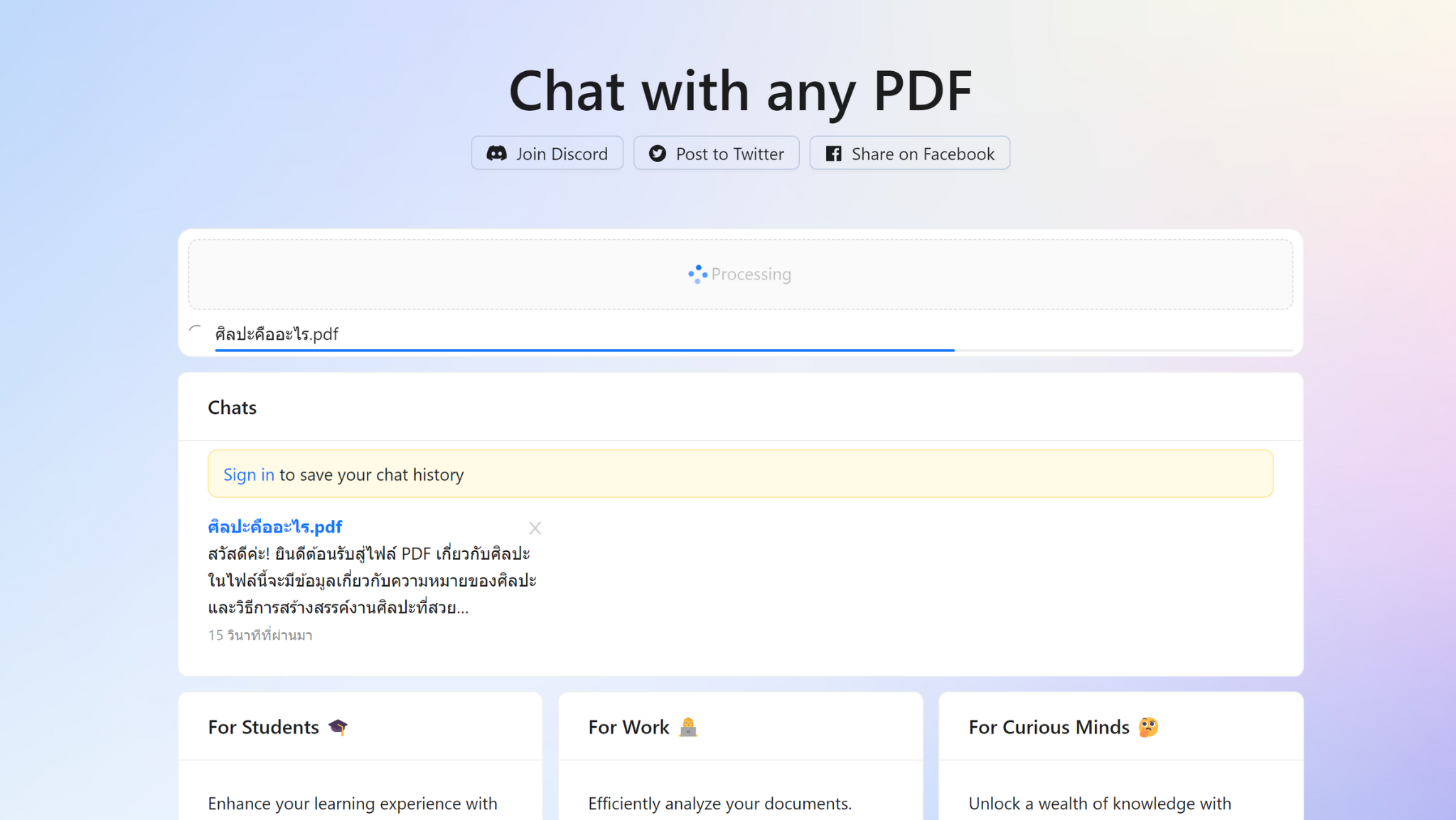Click the upload progress bar
1456x820 pixels.
tap(584, 350)
